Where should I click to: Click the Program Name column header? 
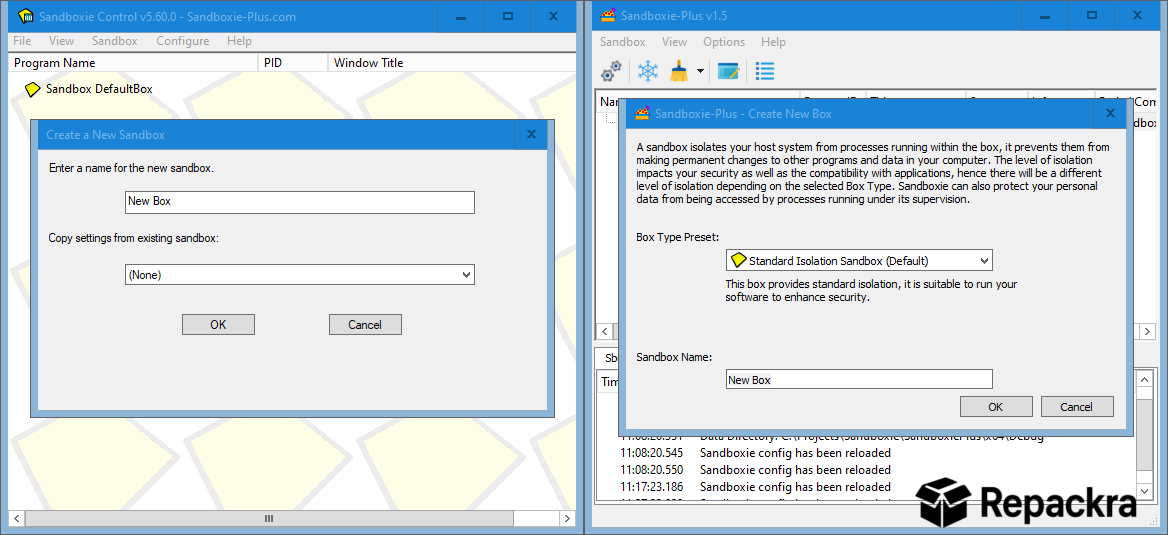(x=133, y=63)
